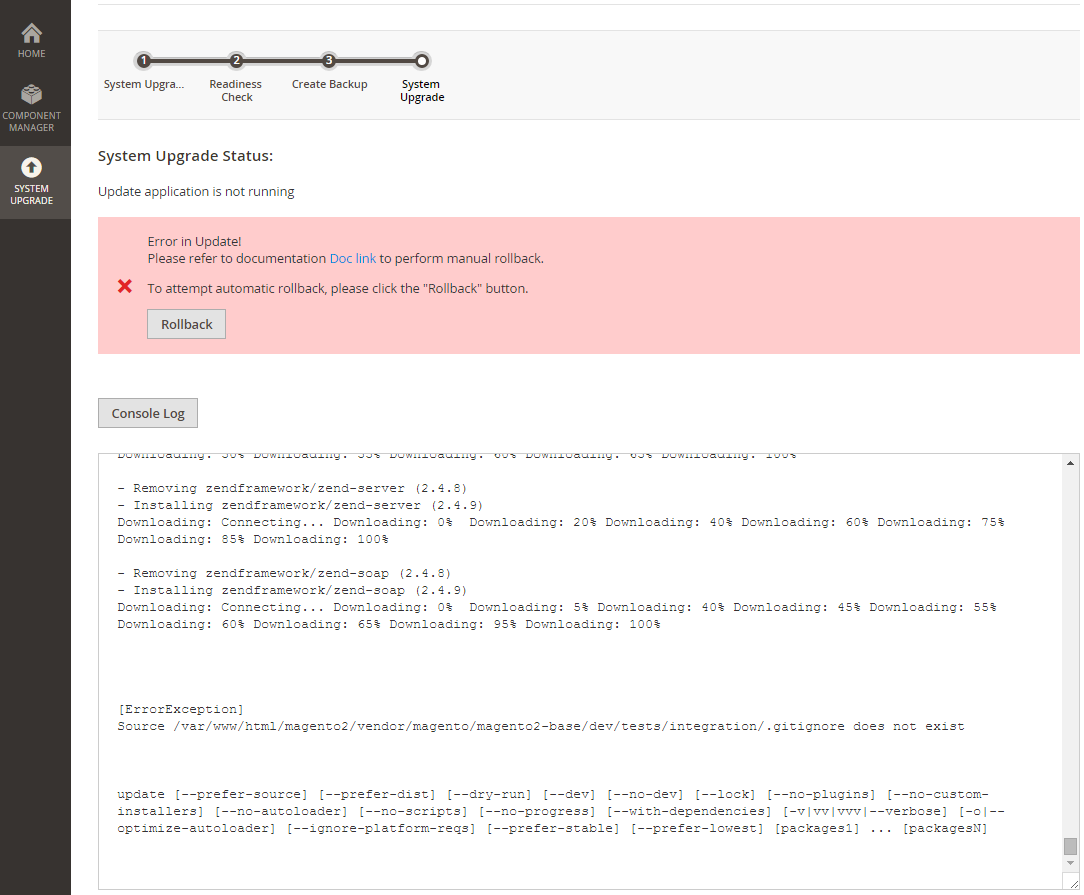The height and width of the screenshot is (895, 1084).
Task: Click the 'System Upgrade Status:' heading
Action: click(x=185, y=156)
